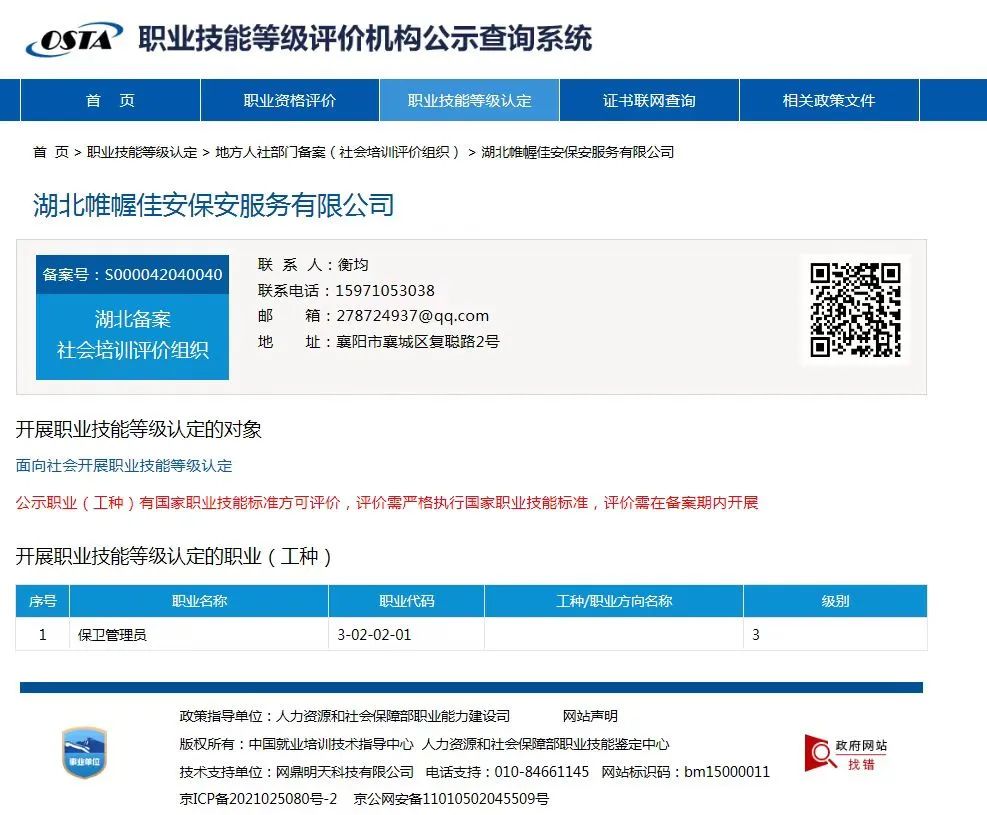Image resolution: width=987 pixels, height=815 pixels.
Task: Click 职业技能等级认定 breadcrumb link
Action: coord(142,152)
